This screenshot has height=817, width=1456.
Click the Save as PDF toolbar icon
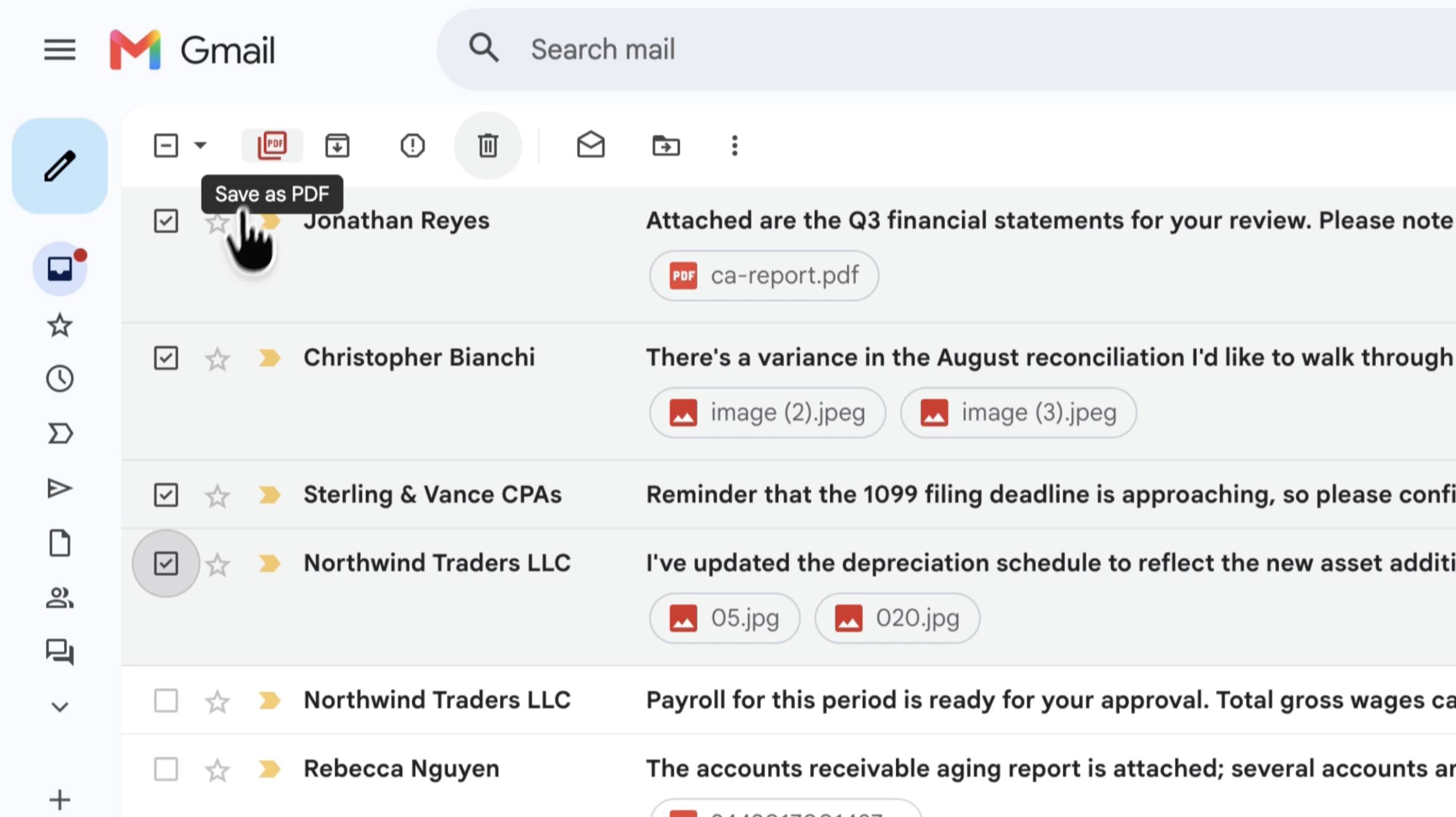(x=272, y=145)
